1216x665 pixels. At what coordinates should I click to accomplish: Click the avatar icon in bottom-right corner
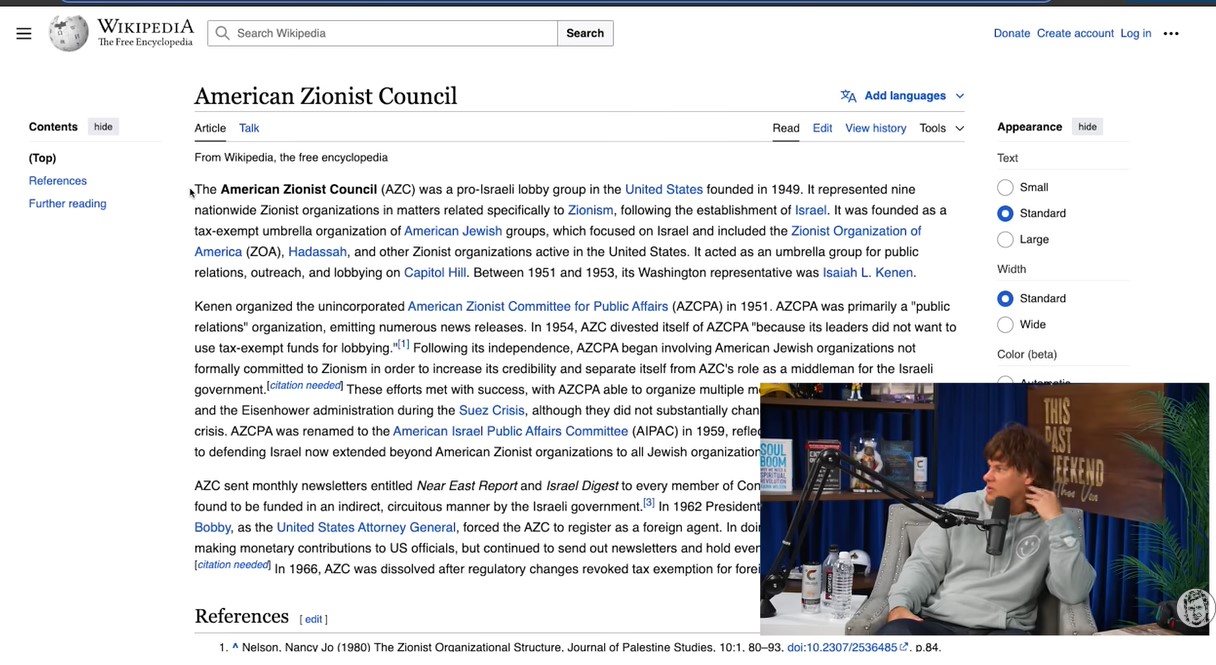tap(1194, 607)
